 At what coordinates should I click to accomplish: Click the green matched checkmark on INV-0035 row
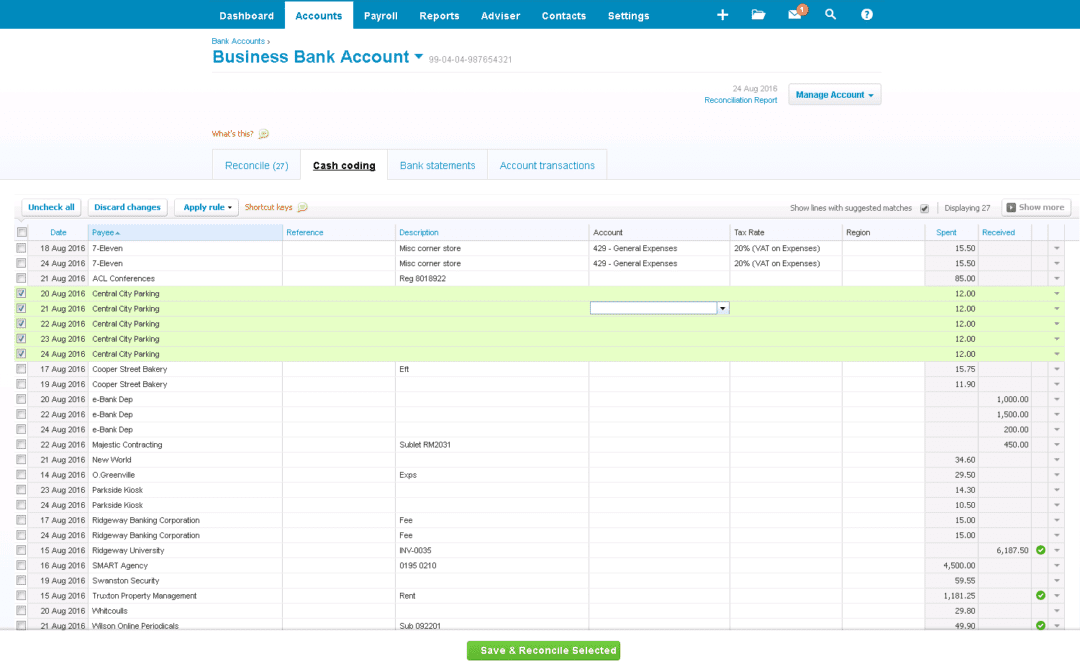click(1040, 550)
